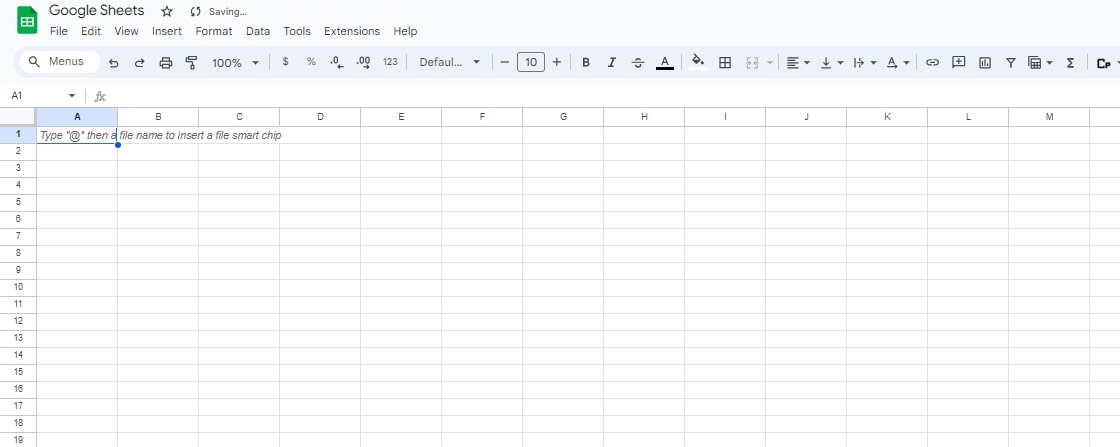Open the 100% zoom dropdown
Viewport: 1120px width, 447px height.
(x=235, y=62)
